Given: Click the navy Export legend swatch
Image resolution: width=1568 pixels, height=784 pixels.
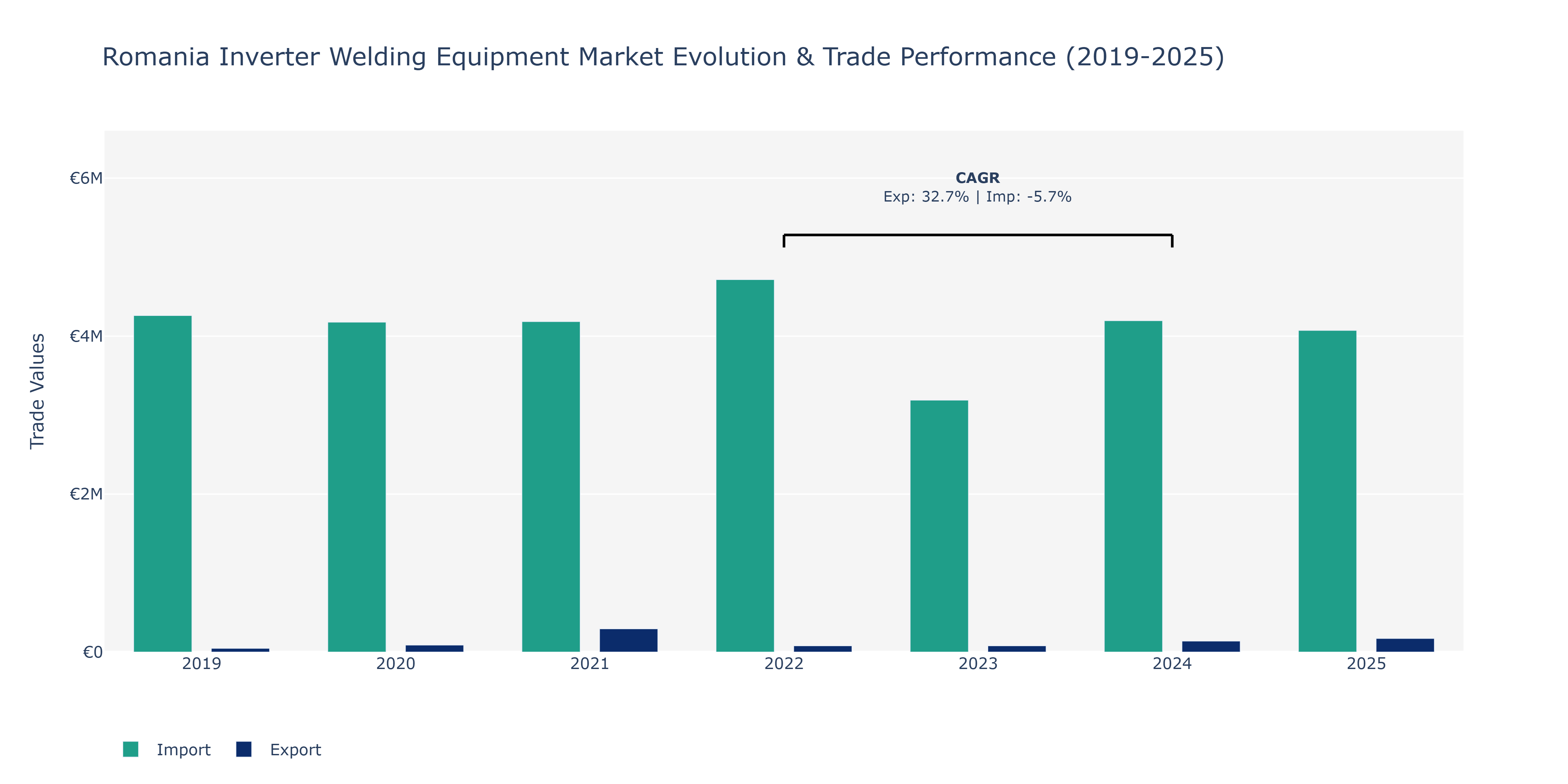Looking at the screenshot, I should point(243,749).
